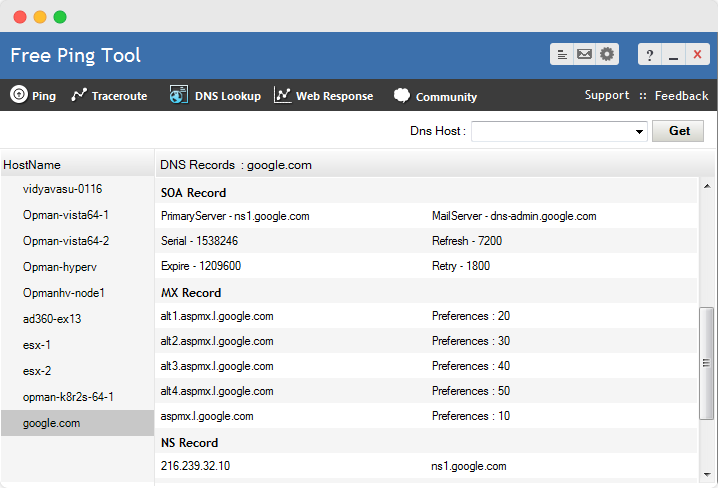Open the Web Response tool
The height and width of the screenshot is (488, 718).
(x=323, y=96)
